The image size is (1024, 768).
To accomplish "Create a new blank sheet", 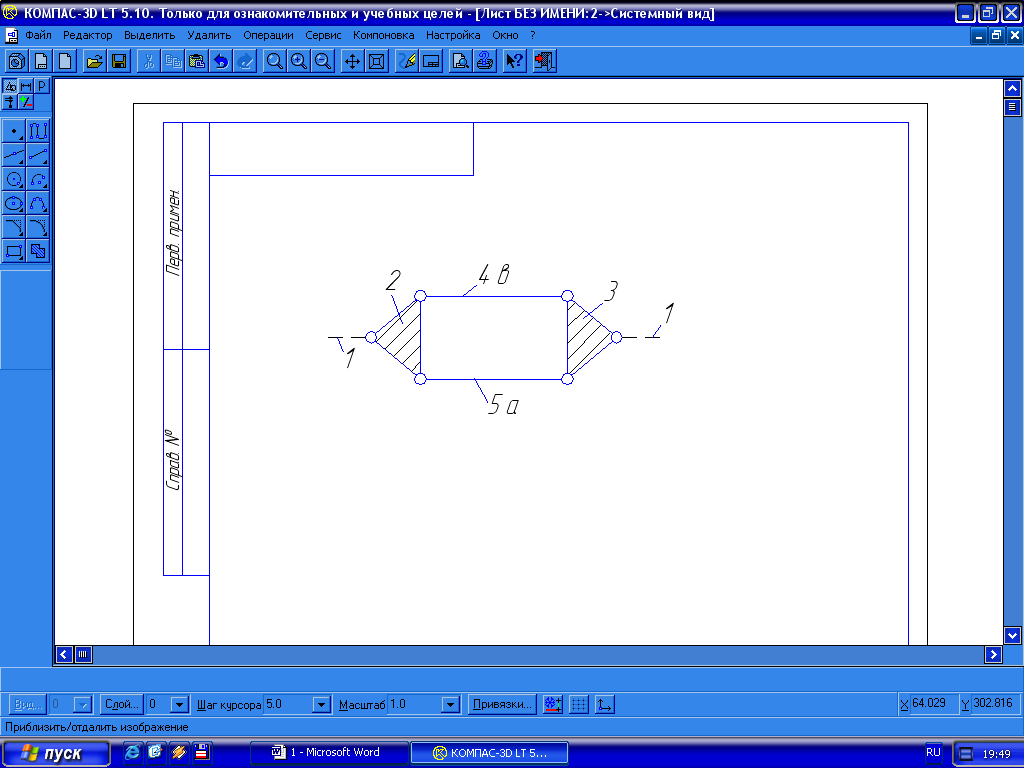I will (x=65, y=61).
